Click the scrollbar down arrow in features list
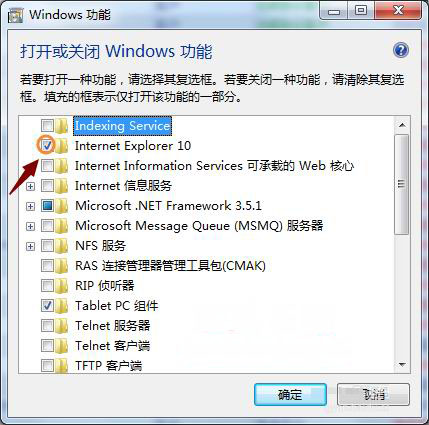 402,365
